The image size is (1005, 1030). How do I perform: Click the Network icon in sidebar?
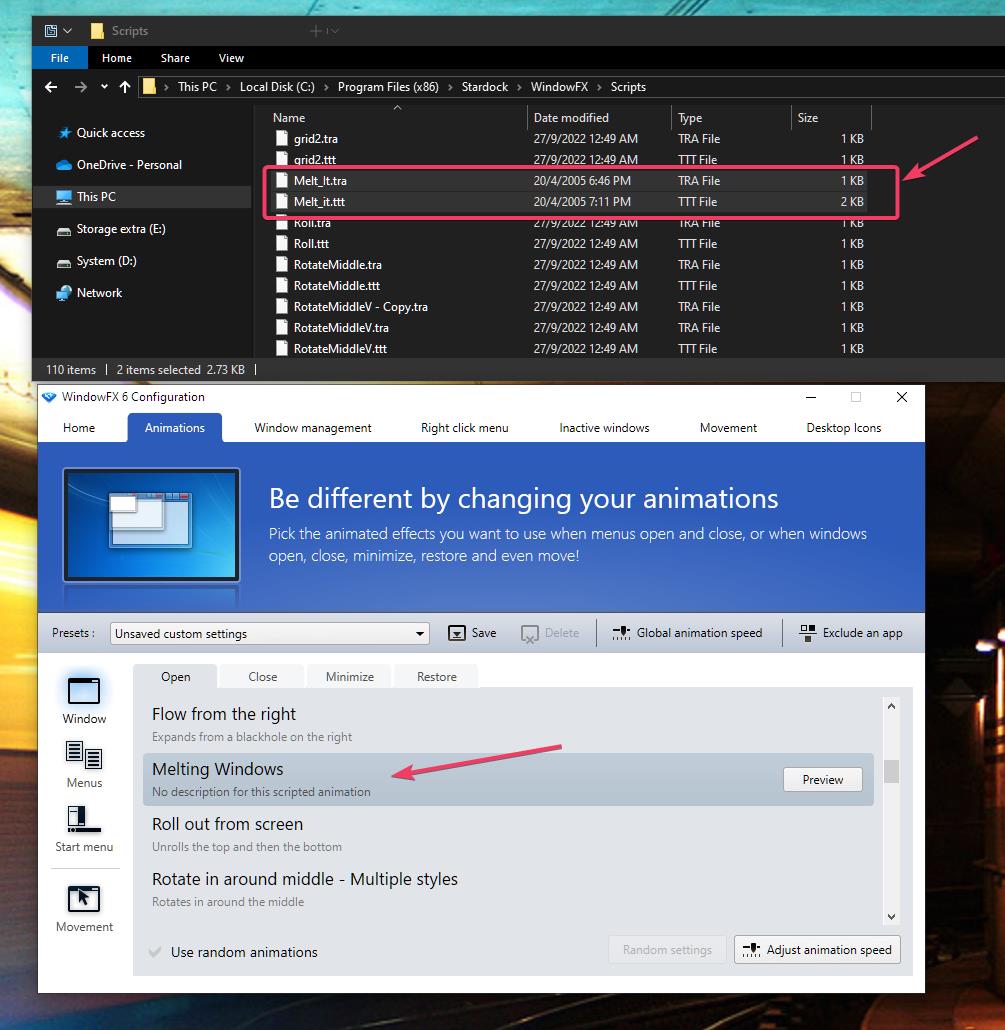tap(64, 293)
